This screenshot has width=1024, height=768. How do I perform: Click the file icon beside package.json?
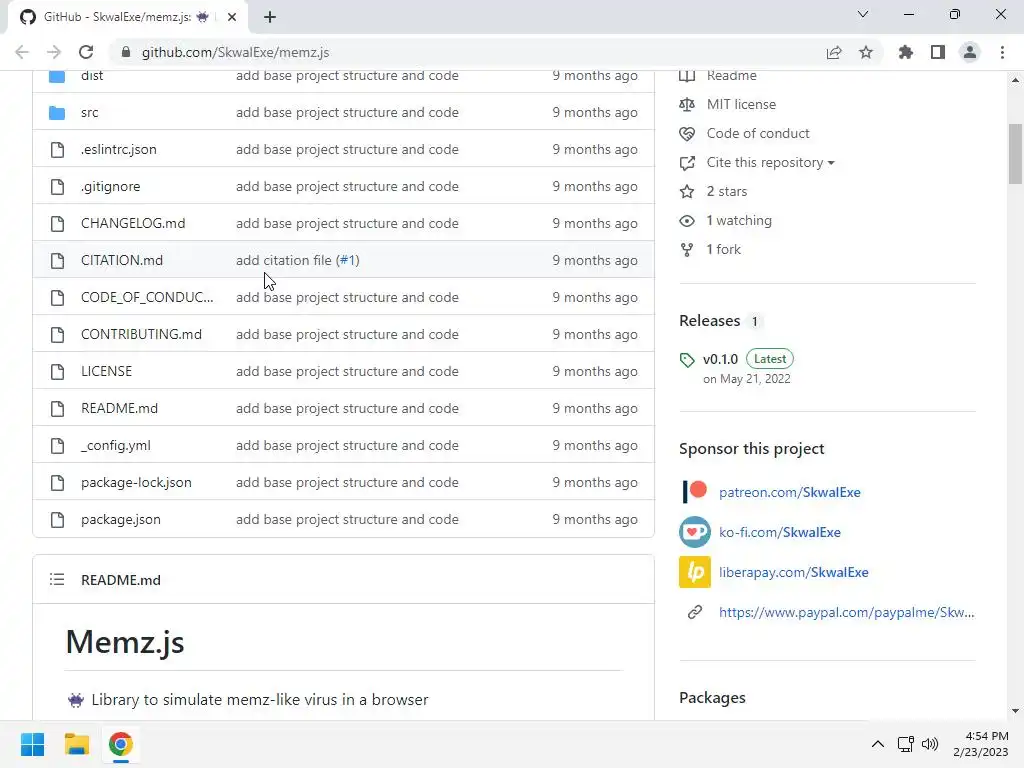57,520
